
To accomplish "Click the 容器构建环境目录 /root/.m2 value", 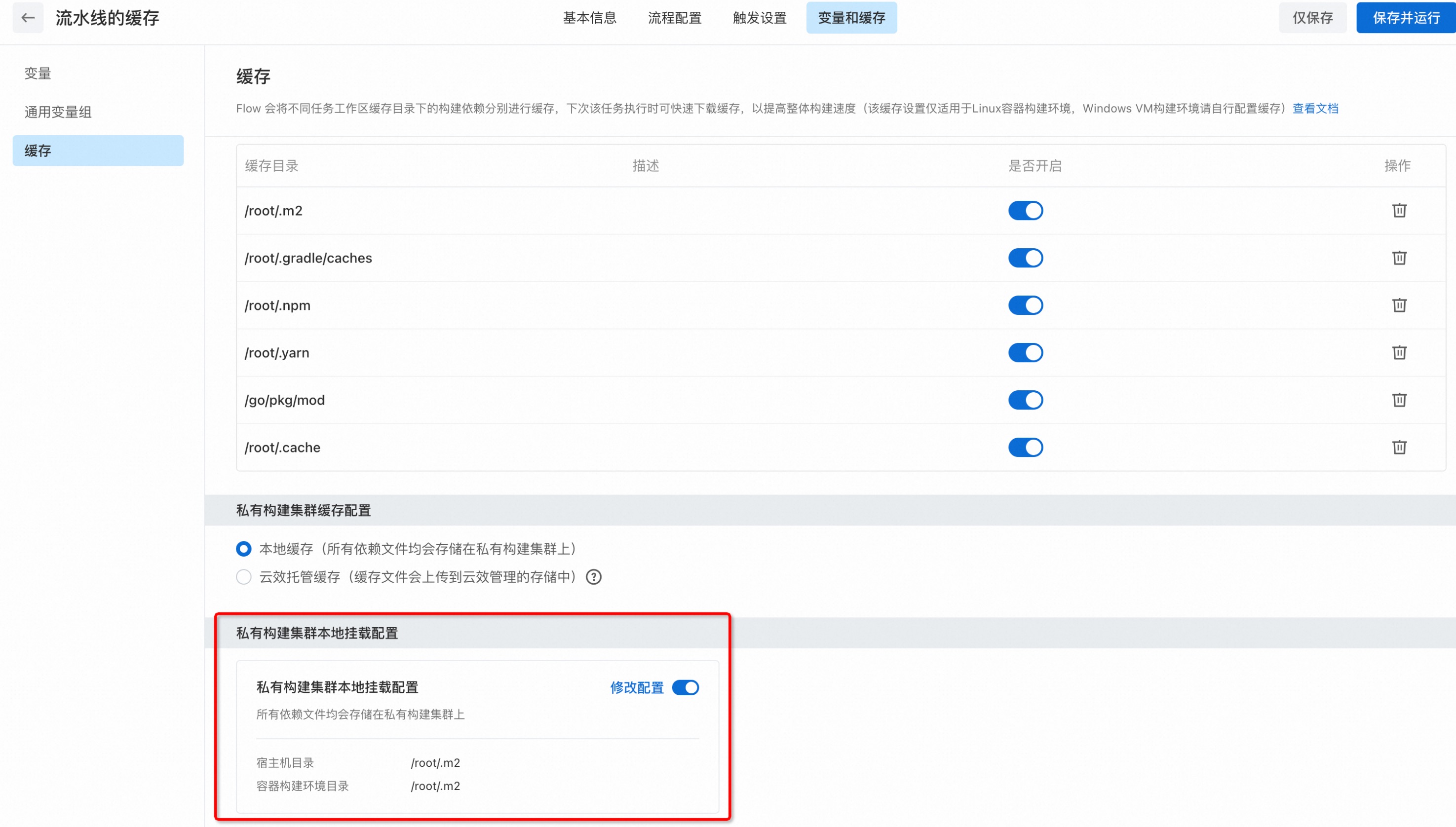I will 436,786.
